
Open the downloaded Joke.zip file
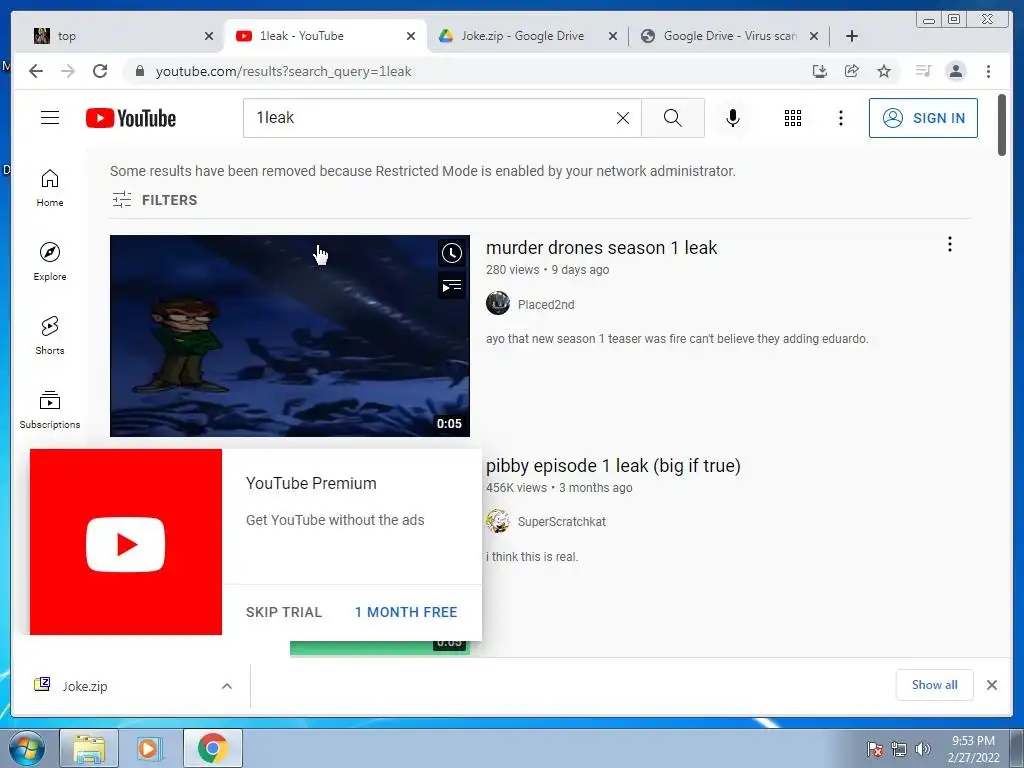[x=84, y=686]
